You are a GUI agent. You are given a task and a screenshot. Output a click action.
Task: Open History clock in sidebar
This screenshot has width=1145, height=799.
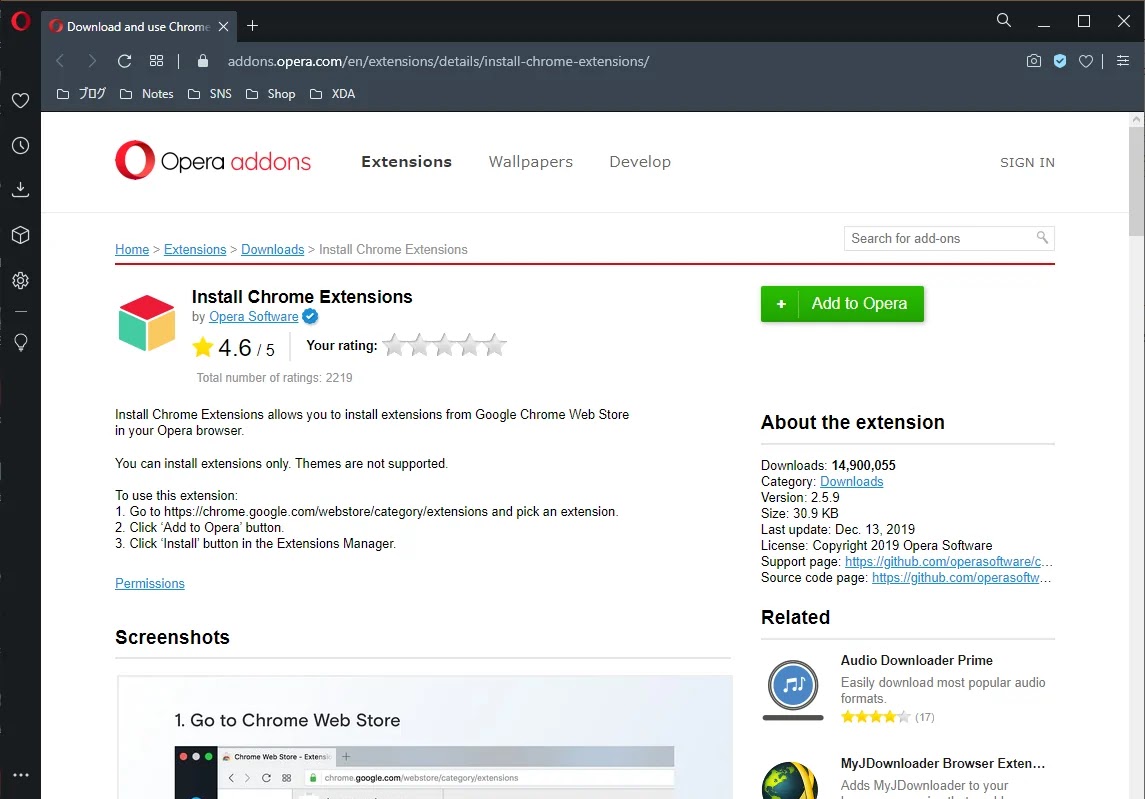coord(20,145)
